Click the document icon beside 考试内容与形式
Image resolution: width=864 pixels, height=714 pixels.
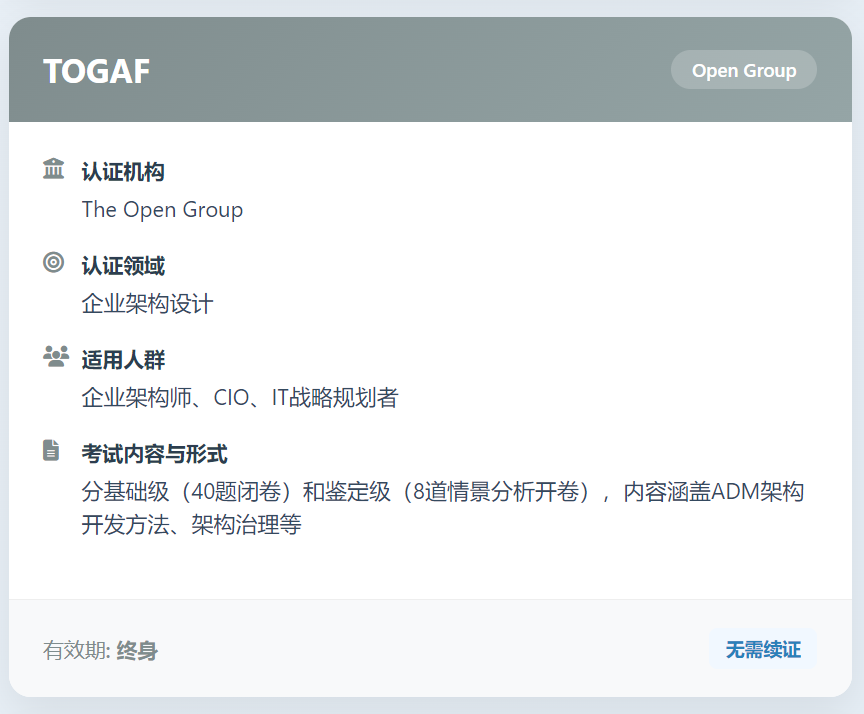pyautogui.click(x=52, y=450)
